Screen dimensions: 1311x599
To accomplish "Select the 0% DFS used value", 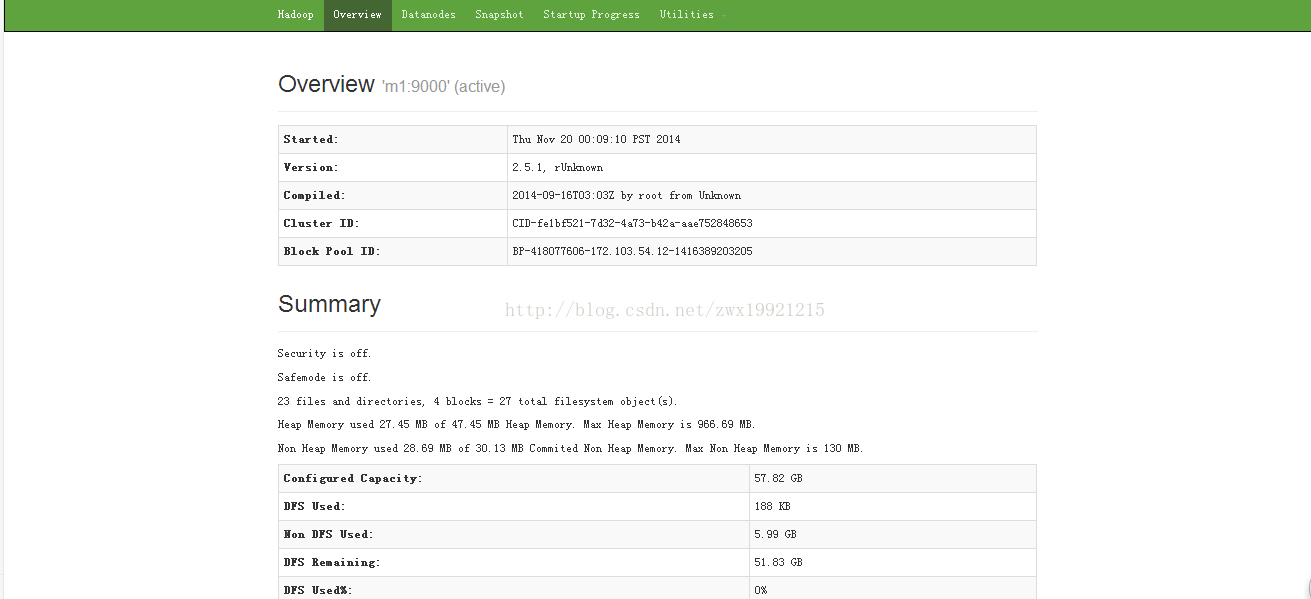I will [x=760, y=590].
